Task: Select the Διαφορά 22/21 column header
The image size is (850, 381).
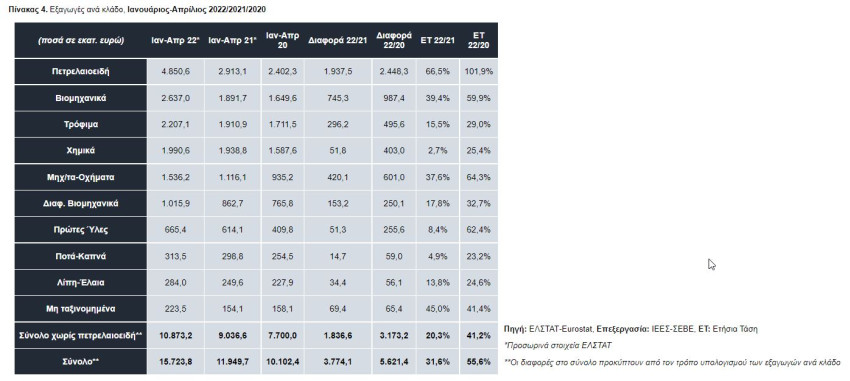Action: [x=338, y=41]
